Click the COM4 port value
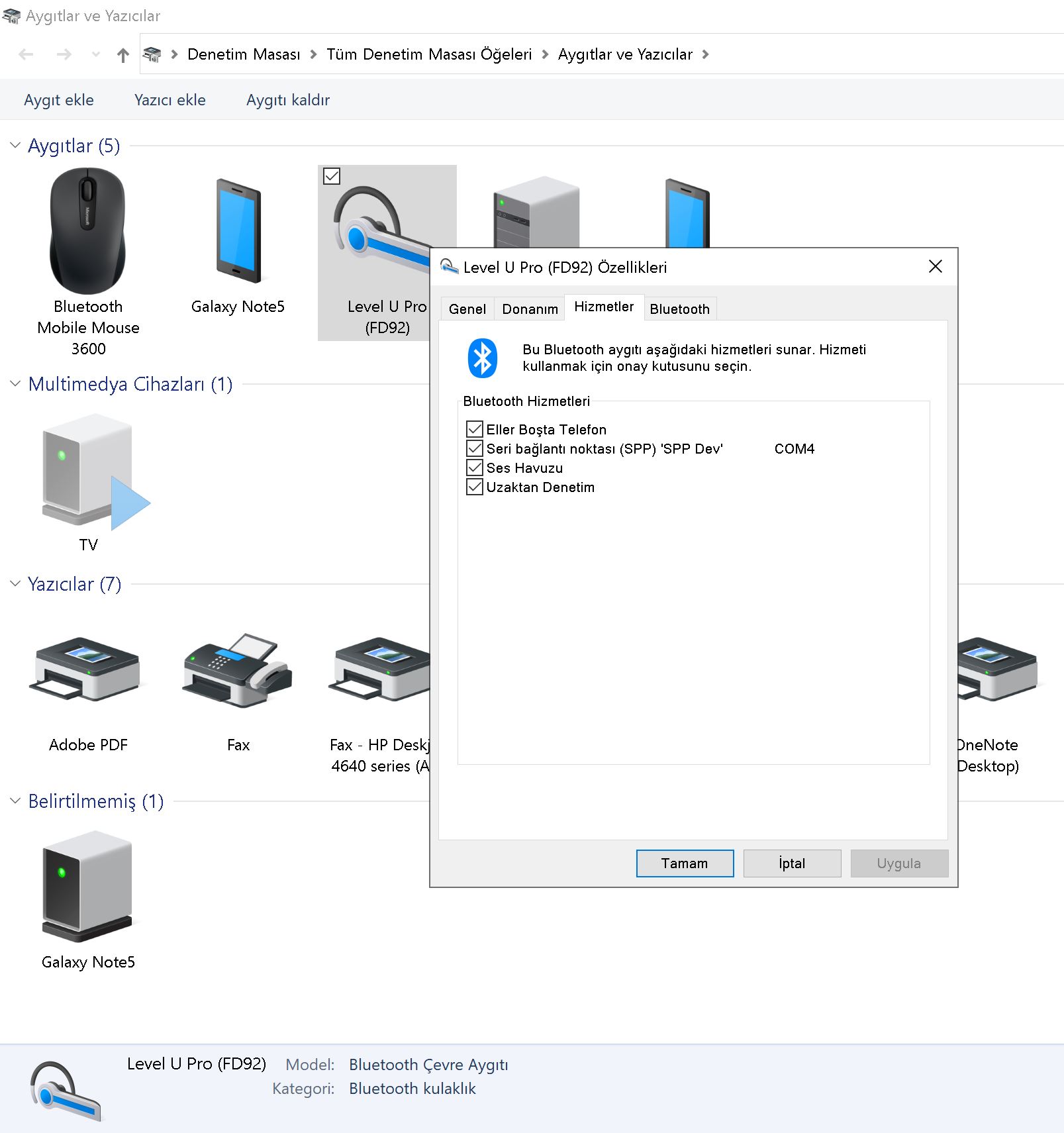1064x1133 pixels. (795, 449)
